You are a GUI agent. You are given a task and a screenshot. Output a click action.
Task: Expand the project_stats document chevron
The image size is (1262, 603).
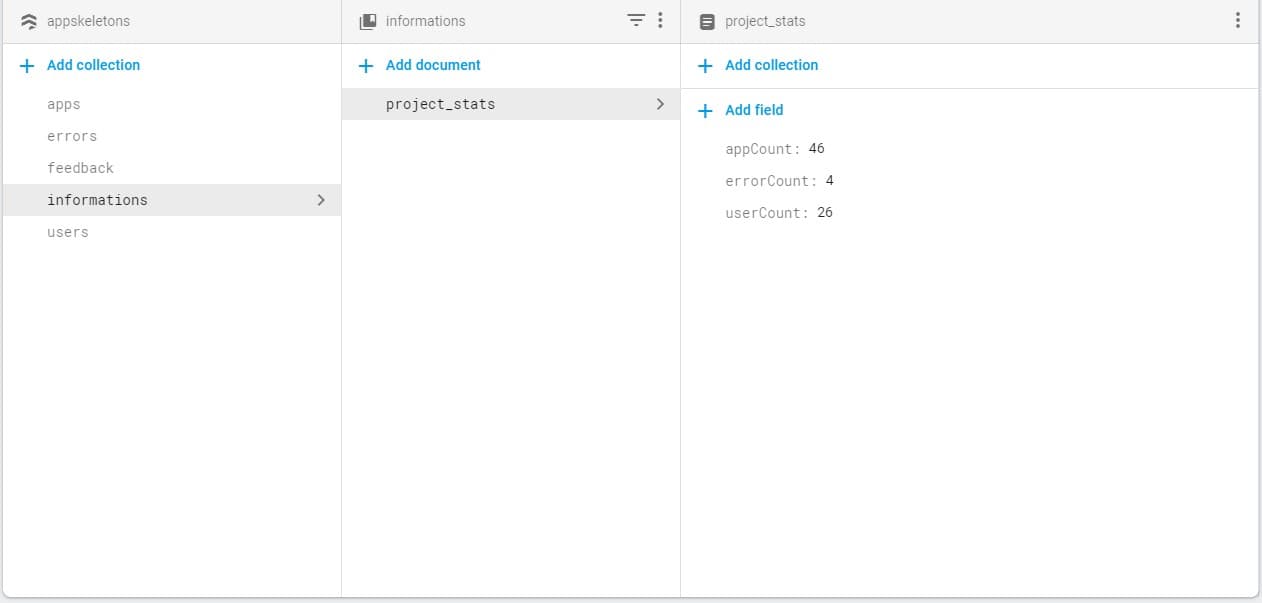[659, 103]
